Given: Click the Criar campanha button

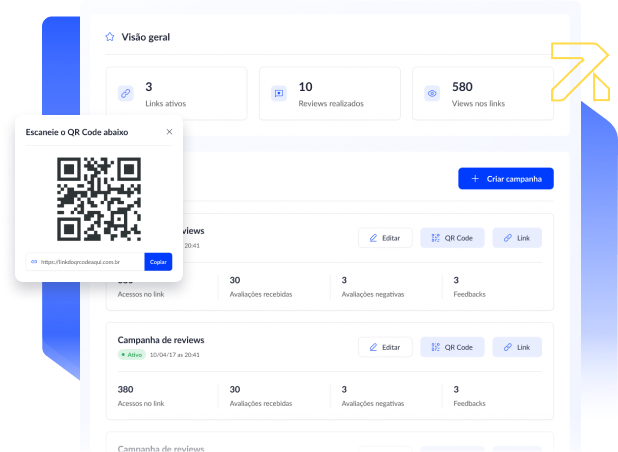Looking at the screenshot, I should click(505, 178).
